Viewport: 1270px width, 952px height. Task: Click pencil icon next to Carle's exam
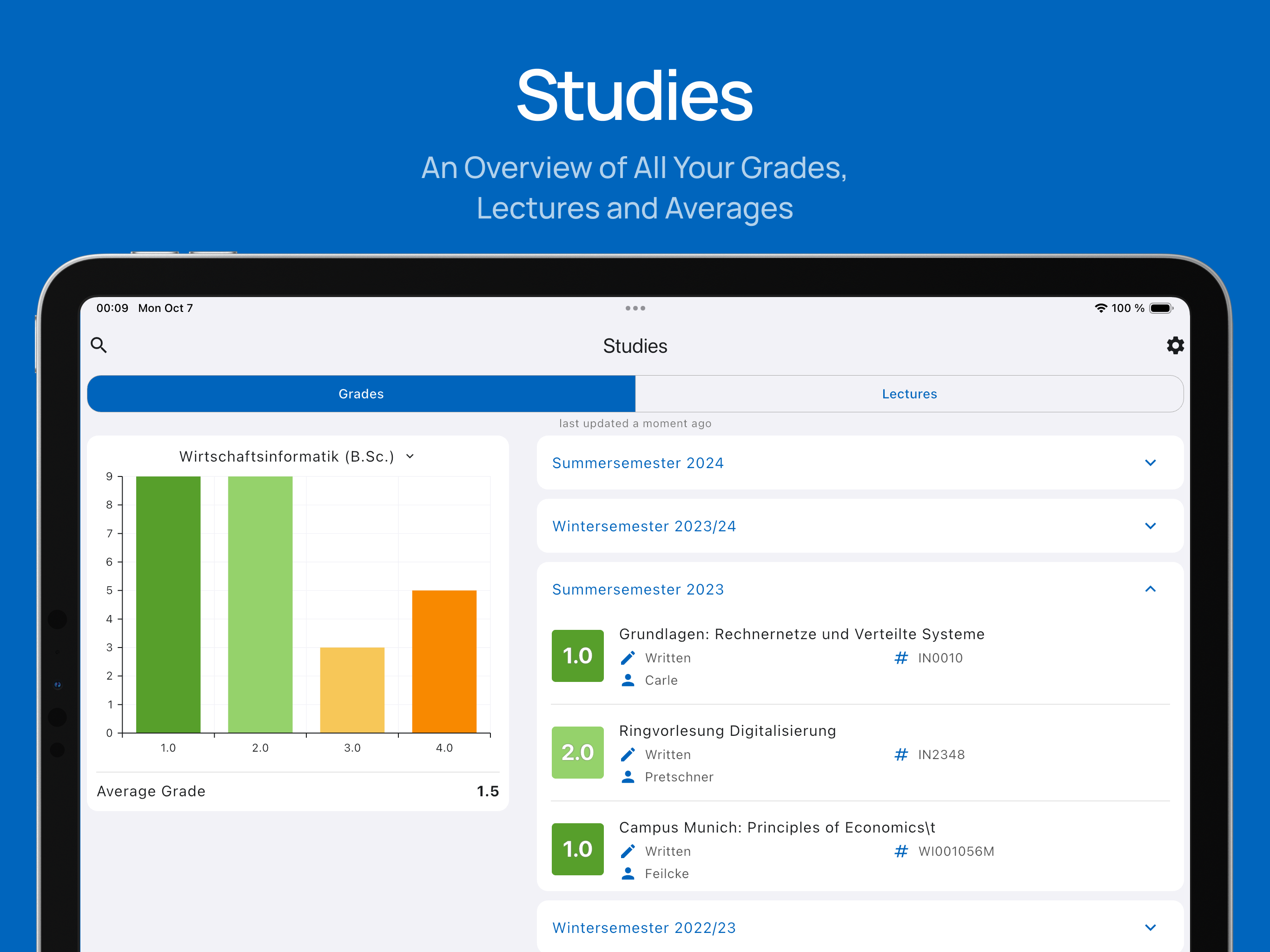(x=628, y=658)
